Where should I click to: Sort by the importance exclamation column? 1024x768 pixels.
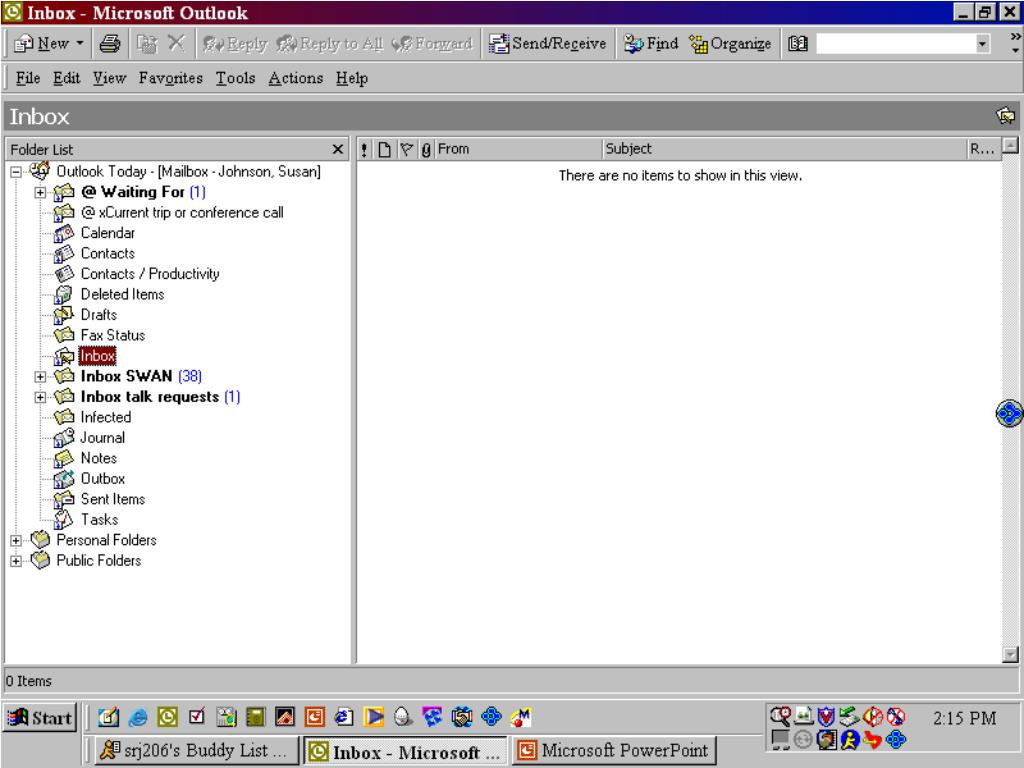point(364,150)
